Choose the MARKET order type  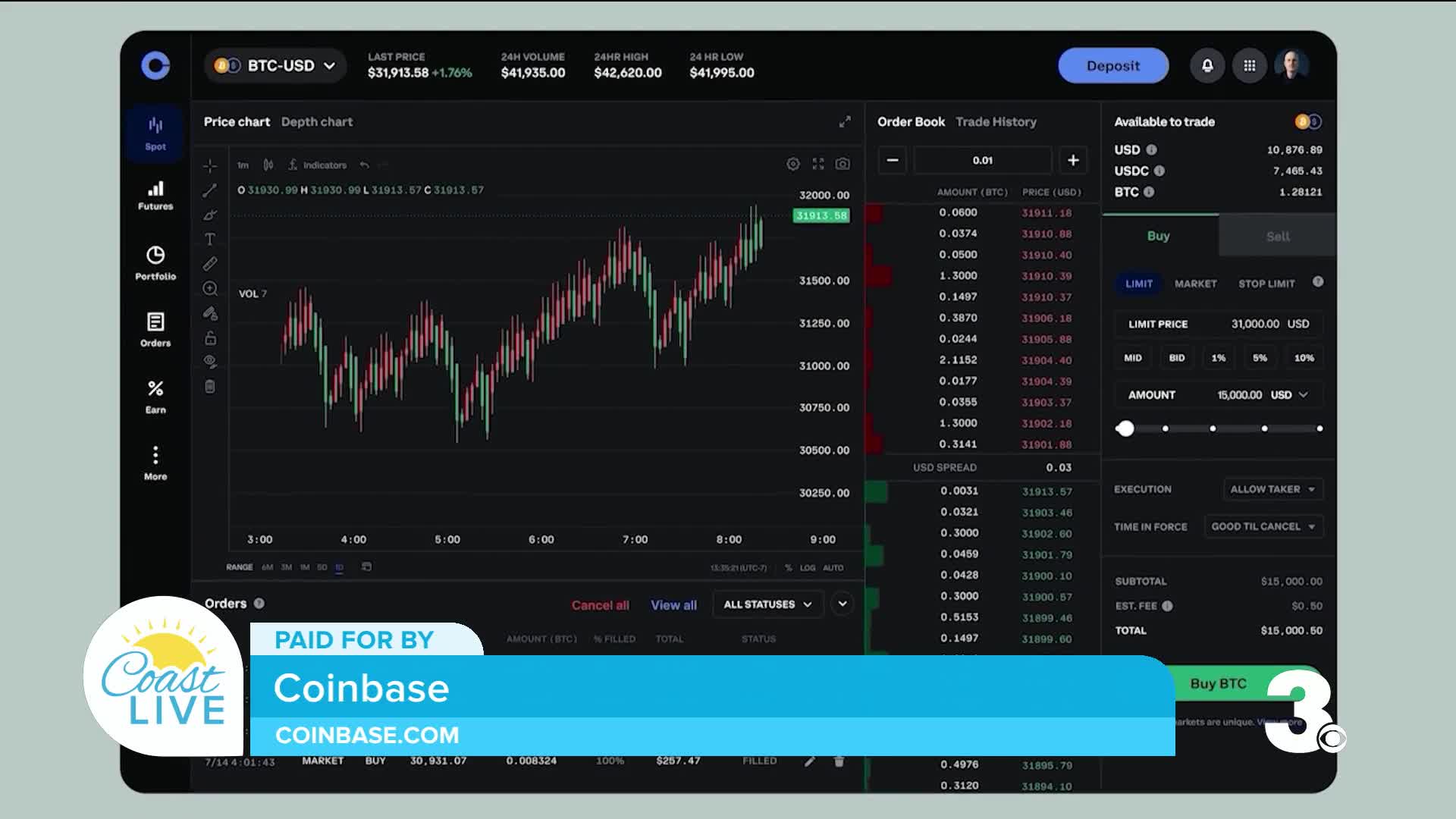[x=1196, y=284]
